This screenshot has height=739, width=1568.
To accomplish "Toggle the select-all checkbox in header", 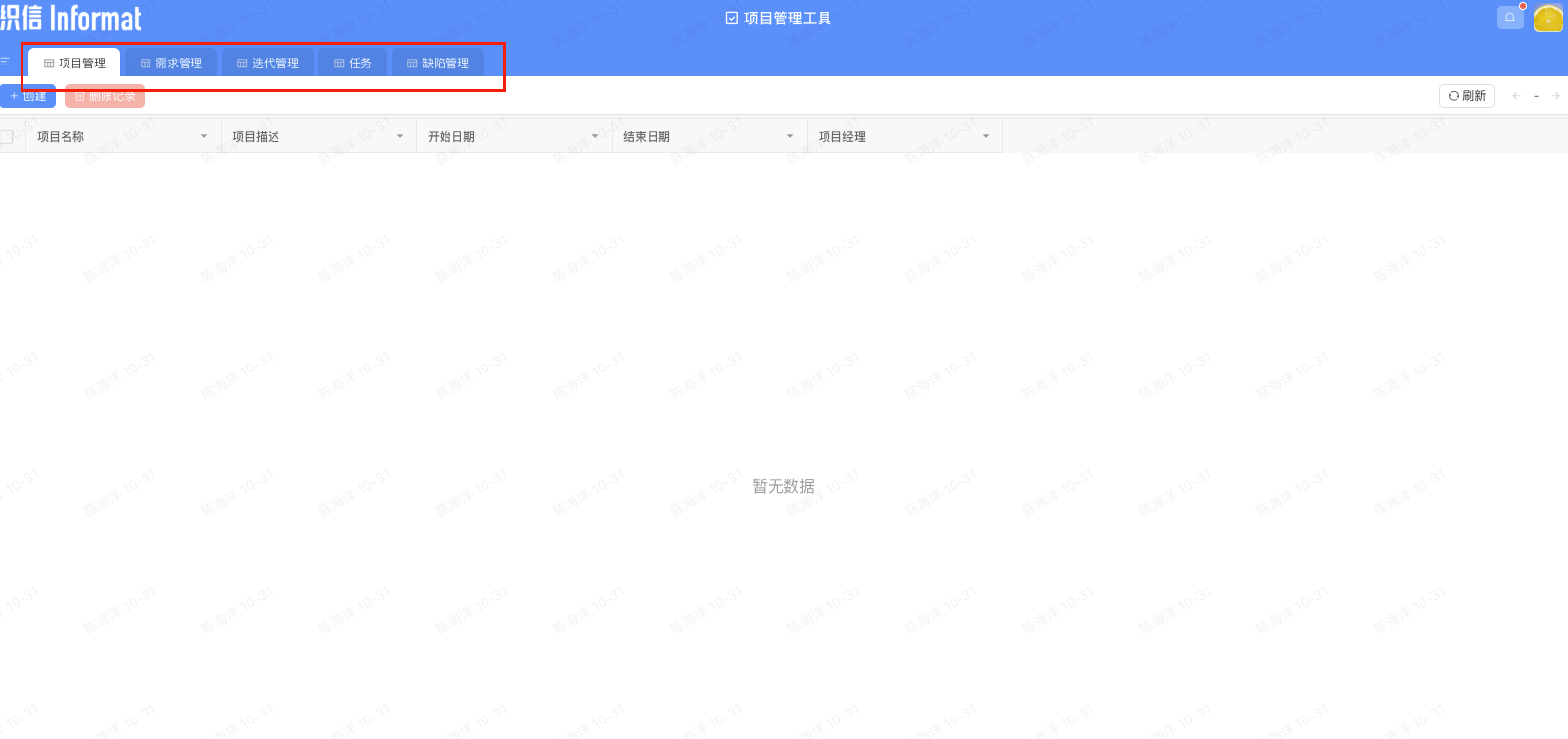I will point(7,137).
